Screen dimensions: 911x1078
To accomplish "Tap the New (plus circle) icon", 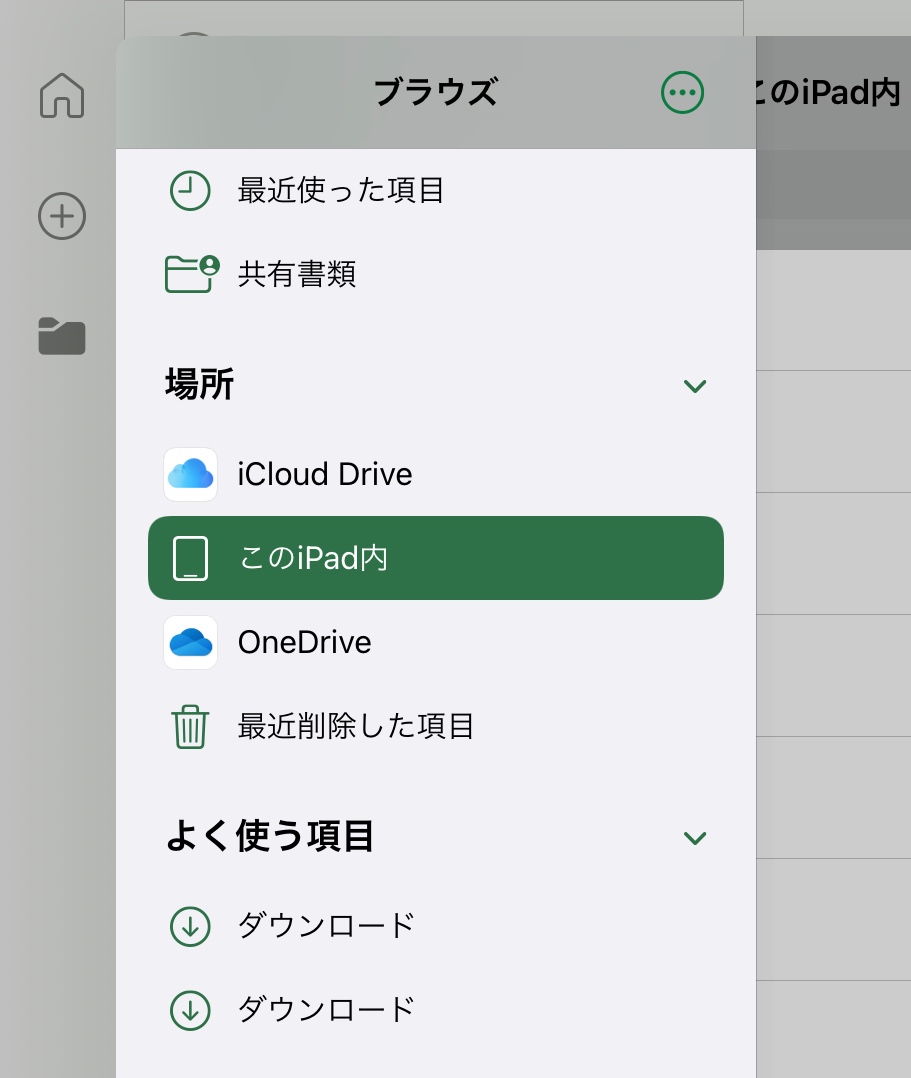I will 62,216.
